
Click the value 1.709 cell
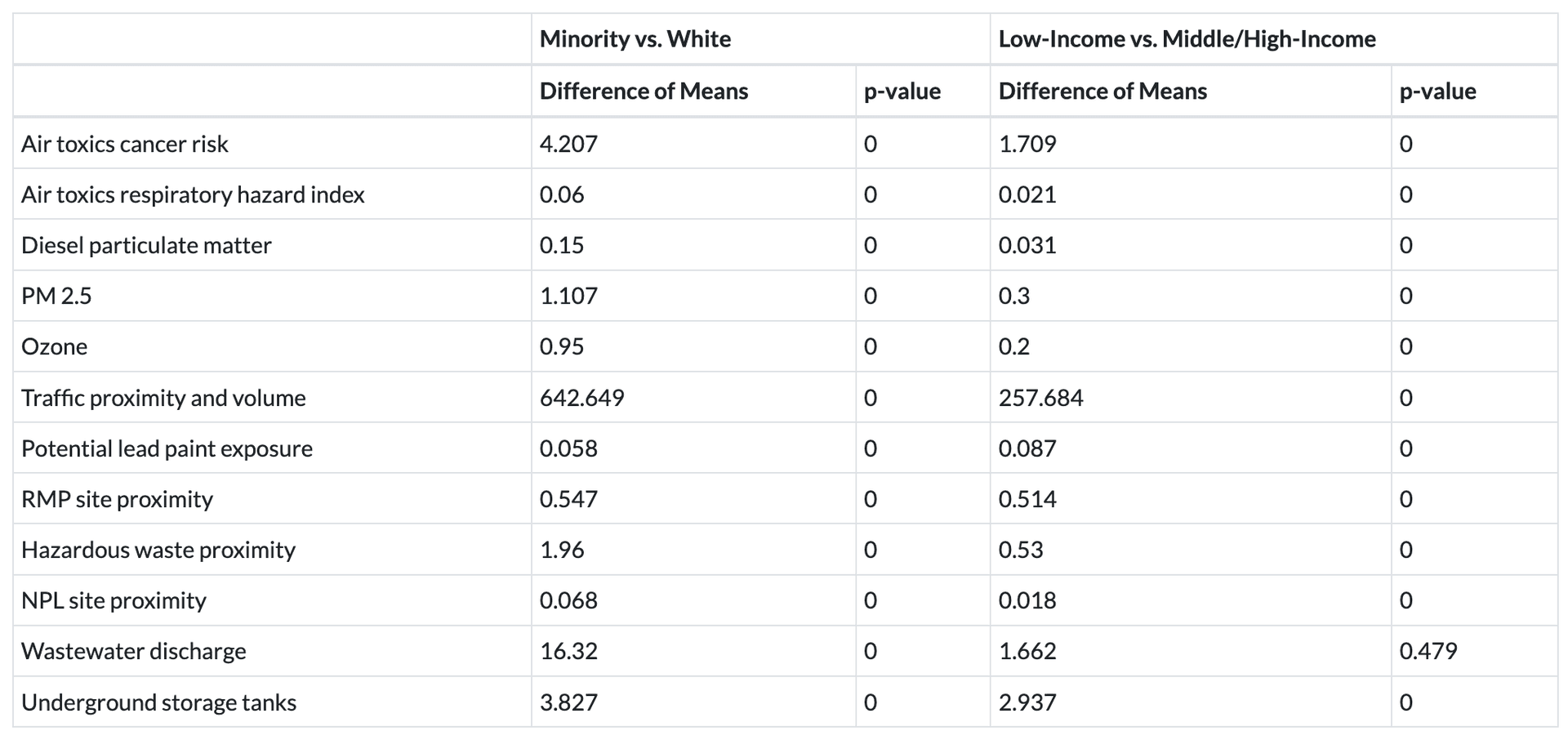[x=1027, y=144]
